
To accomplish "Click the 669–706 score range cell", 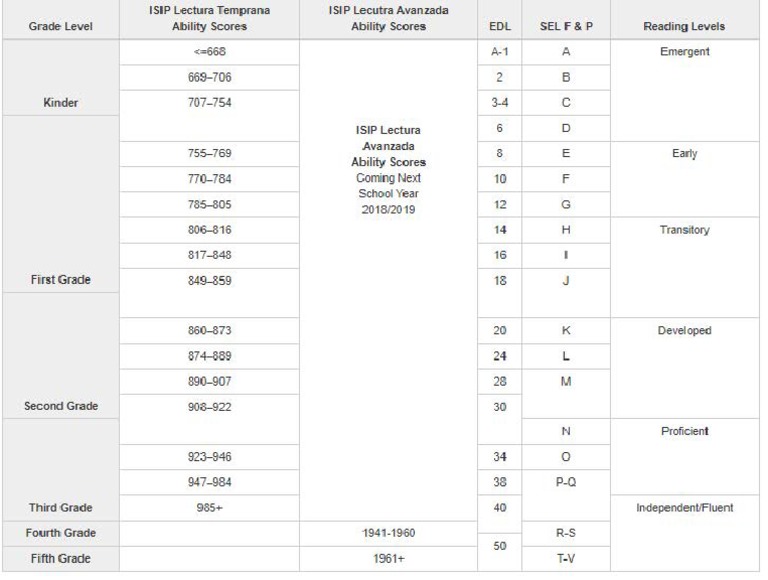I will click(209, 77).
